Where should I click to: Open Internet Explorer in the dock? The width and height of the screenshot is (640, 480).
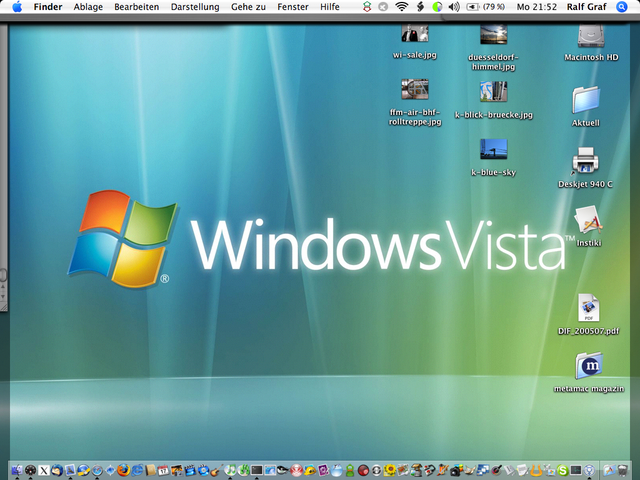pyautogui.click(x=137, y=471)
